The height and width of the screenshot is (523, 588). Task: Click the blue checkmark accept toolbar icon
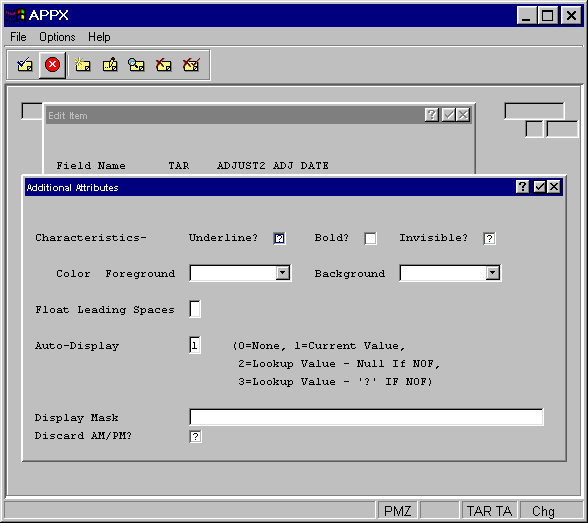(x=25, y=65)
